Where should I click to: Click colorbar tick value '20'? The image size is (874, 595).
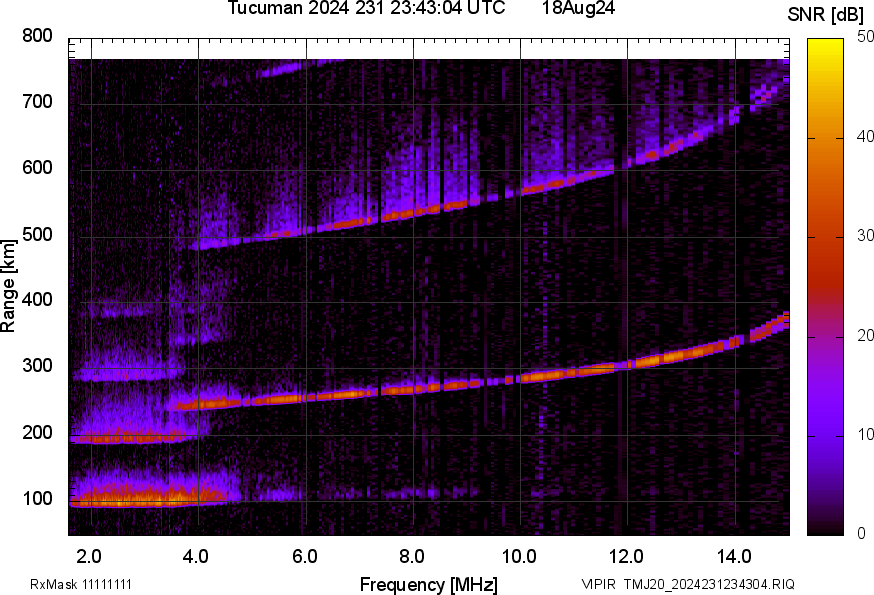[865, 336]
